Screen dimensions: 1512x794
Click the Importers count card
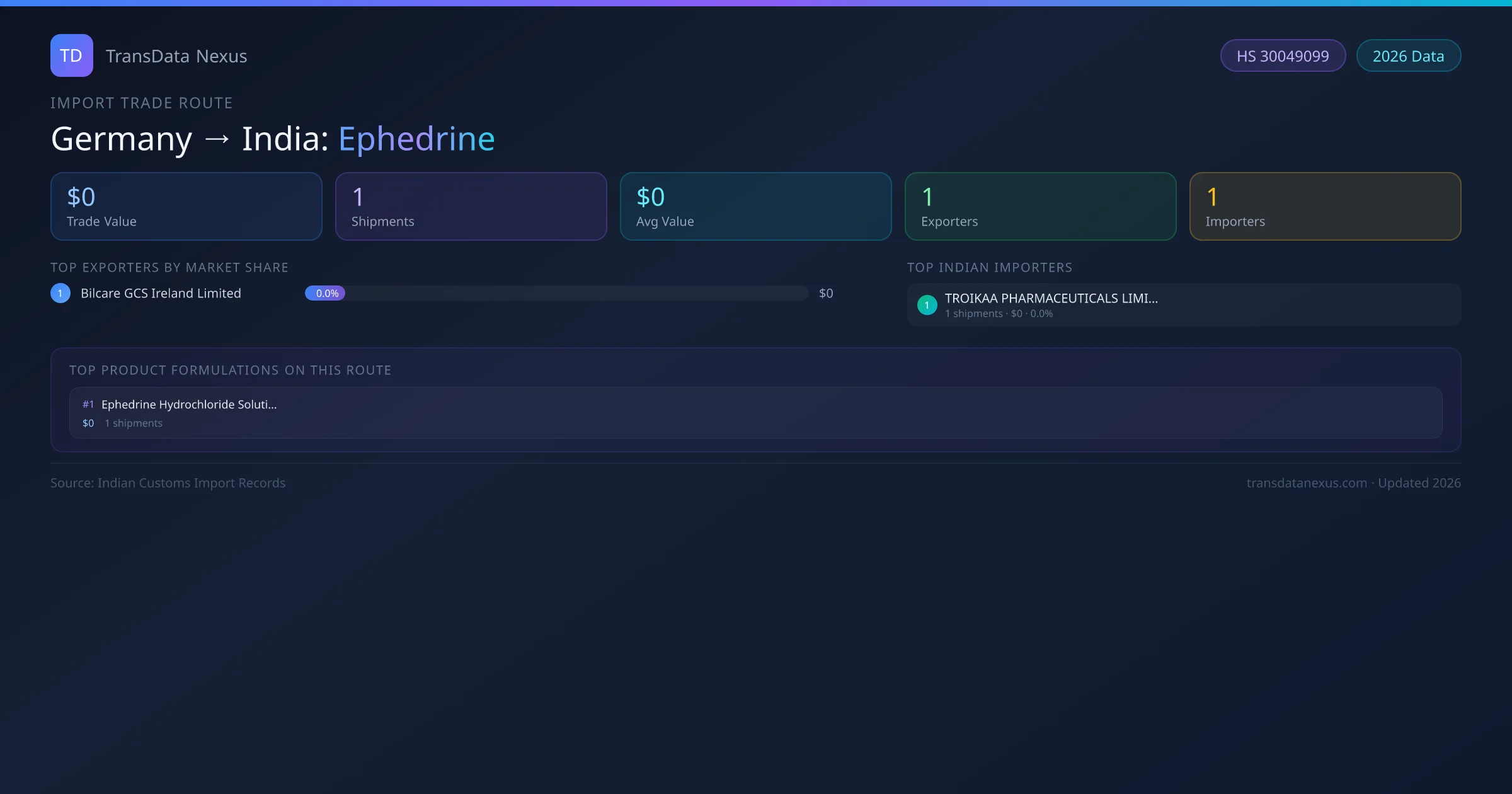(x=1325, y=206)
